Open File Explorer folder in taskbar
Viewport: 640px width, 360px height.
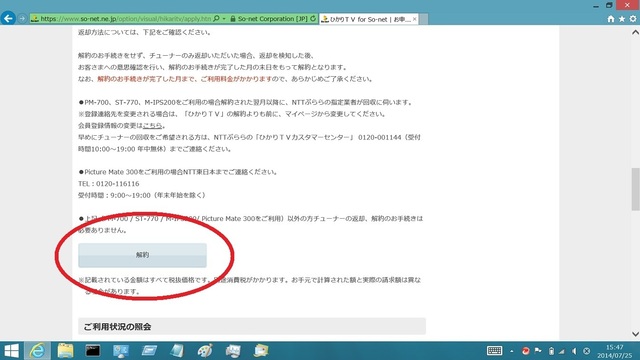click(65, 351)
